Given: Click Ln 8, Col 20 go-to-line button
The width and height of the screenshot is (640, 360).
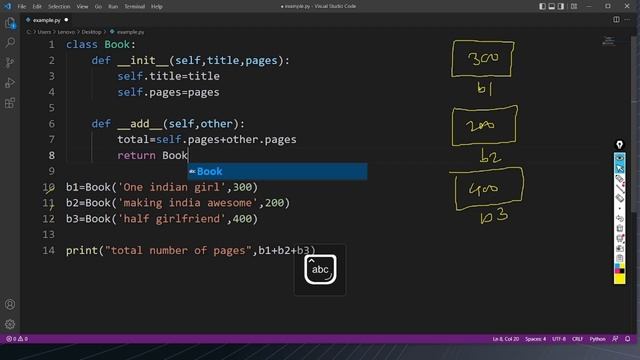Looking at the screenshot, I should 505,339.
